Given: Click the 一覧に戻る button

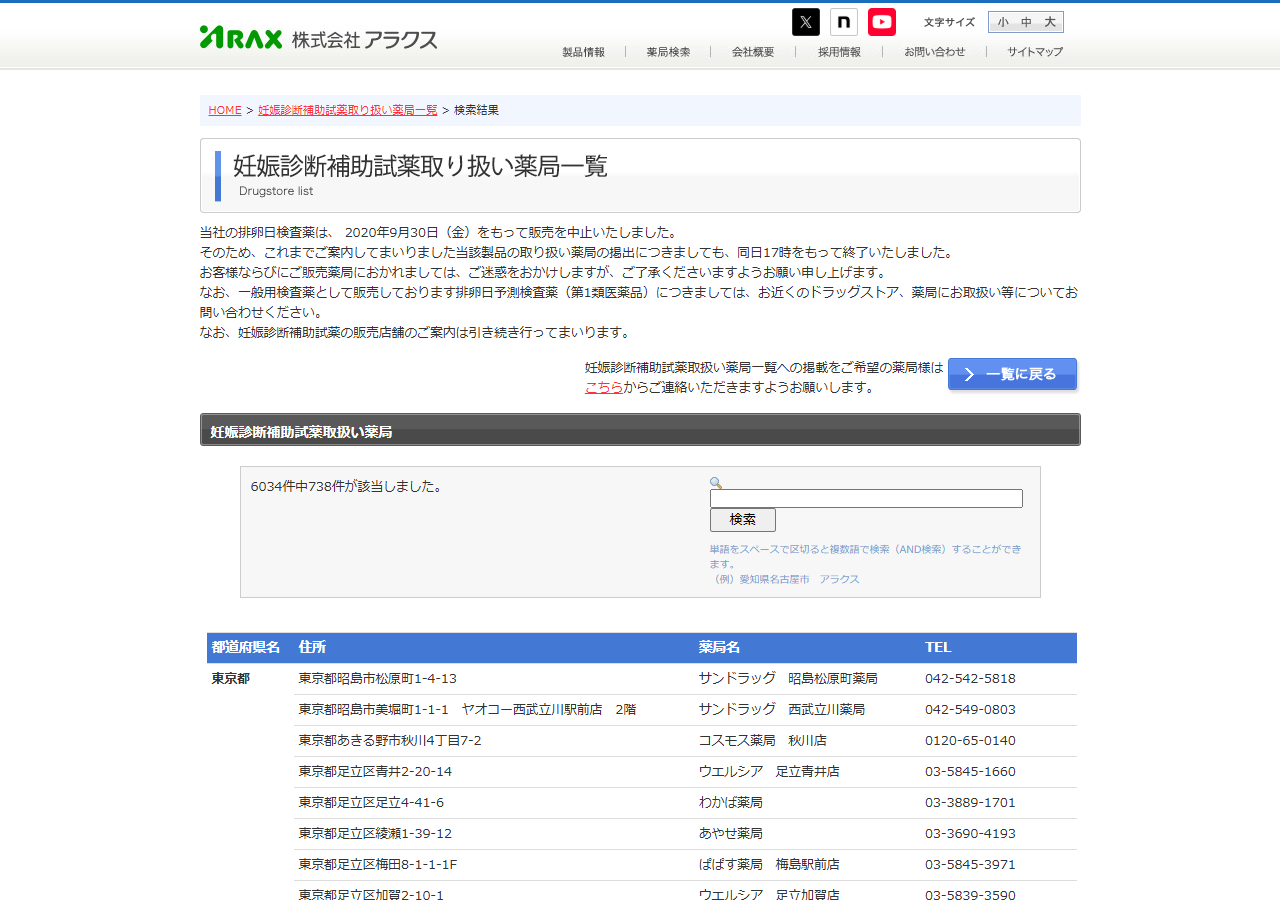Looking at the screenshot, I should tap(1012, 374).
